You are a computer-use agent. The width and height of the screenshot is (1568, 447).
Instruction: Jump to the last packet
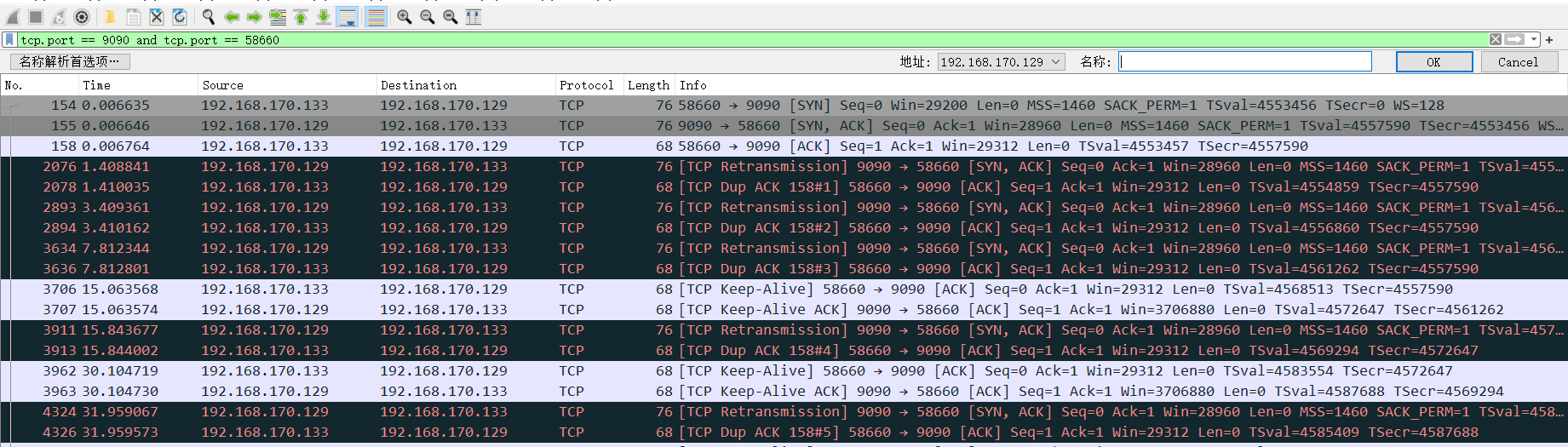coord(324,16)
